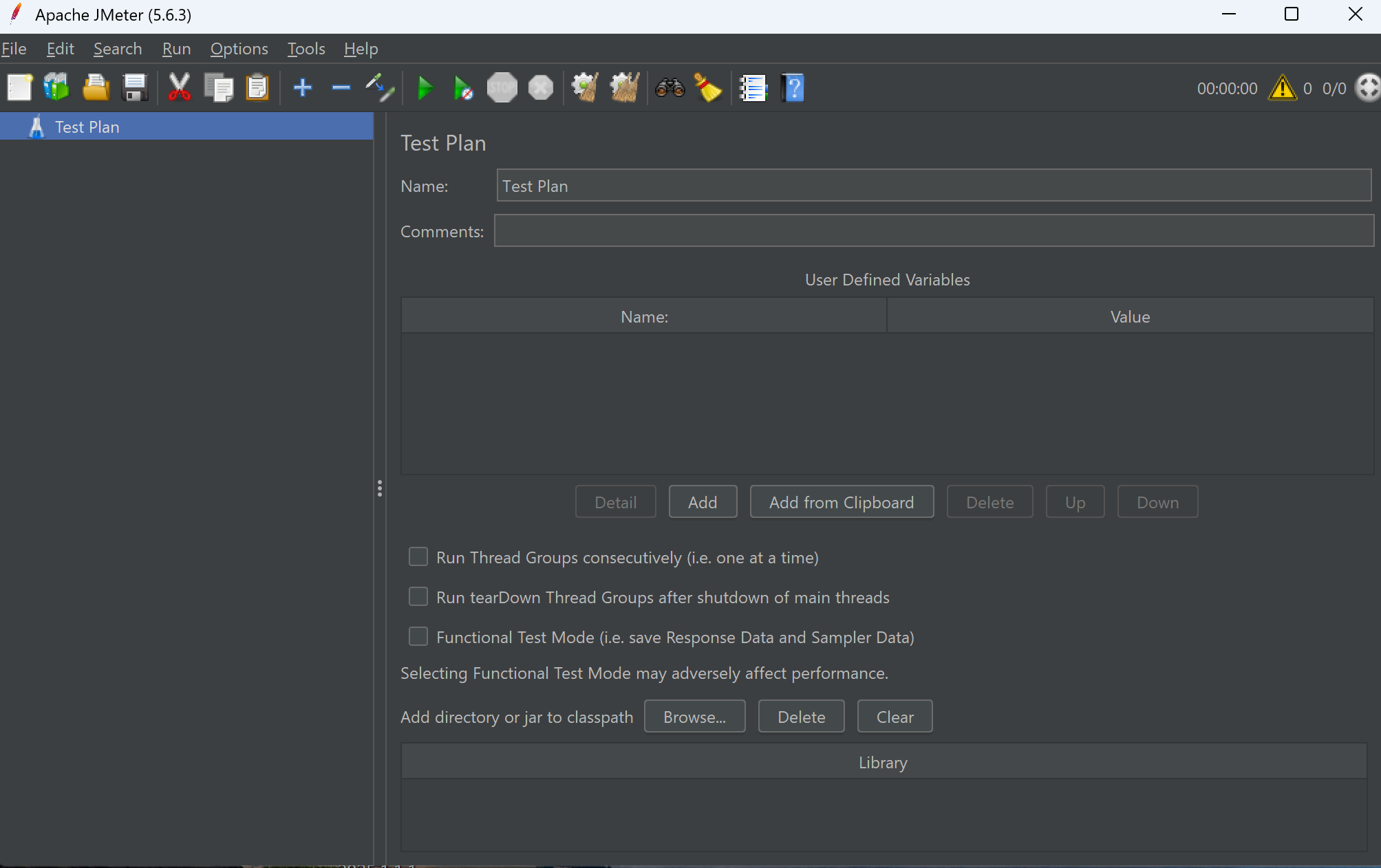Click the 0/0 active threads counter
1381x868 pixels.
(1334, 89)
